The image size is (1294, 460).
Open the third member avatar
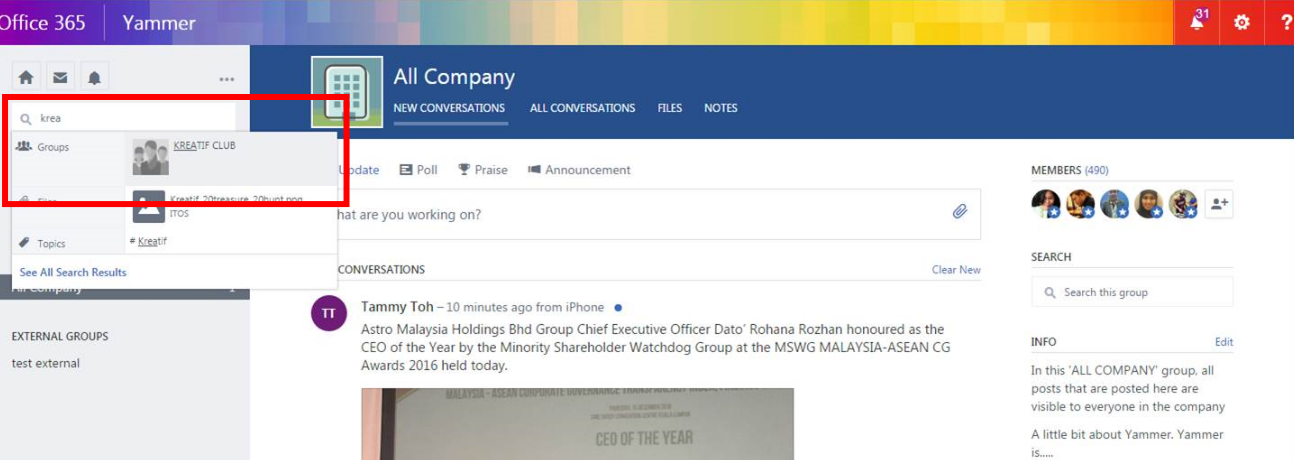point(1114,204)
